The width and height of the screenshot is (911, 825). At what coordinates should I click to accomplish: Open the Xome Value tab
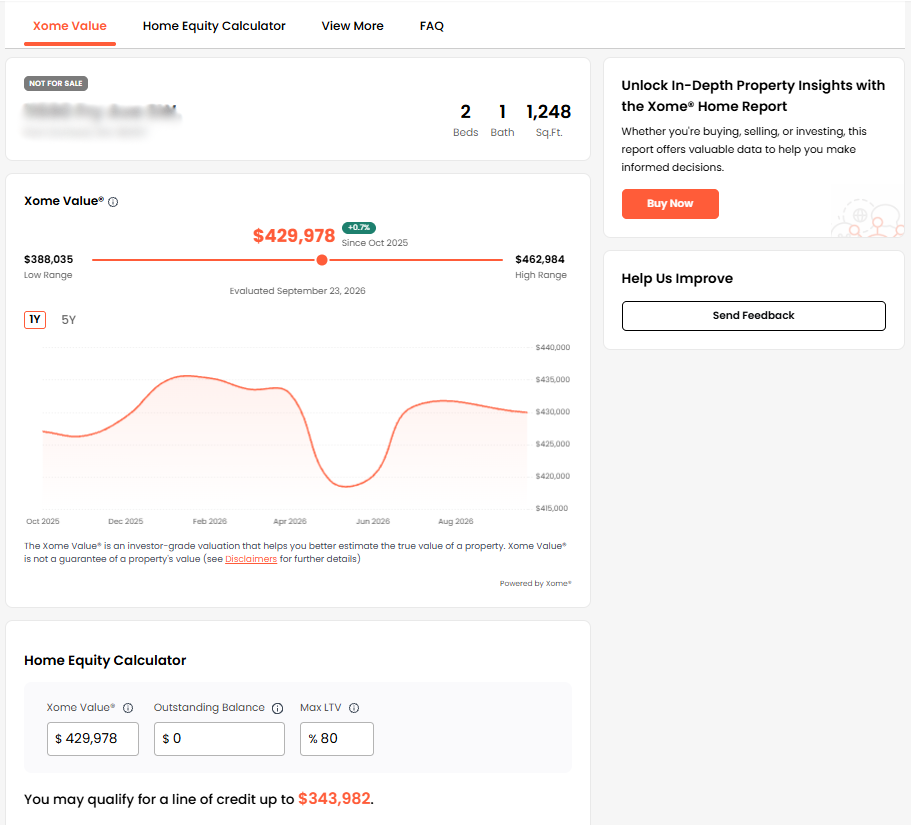tap(70, 26)
